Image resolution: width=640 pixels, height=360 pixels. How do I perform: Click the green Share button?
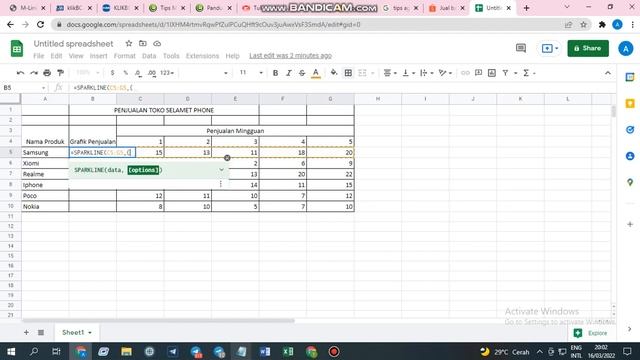coord(588,48)
